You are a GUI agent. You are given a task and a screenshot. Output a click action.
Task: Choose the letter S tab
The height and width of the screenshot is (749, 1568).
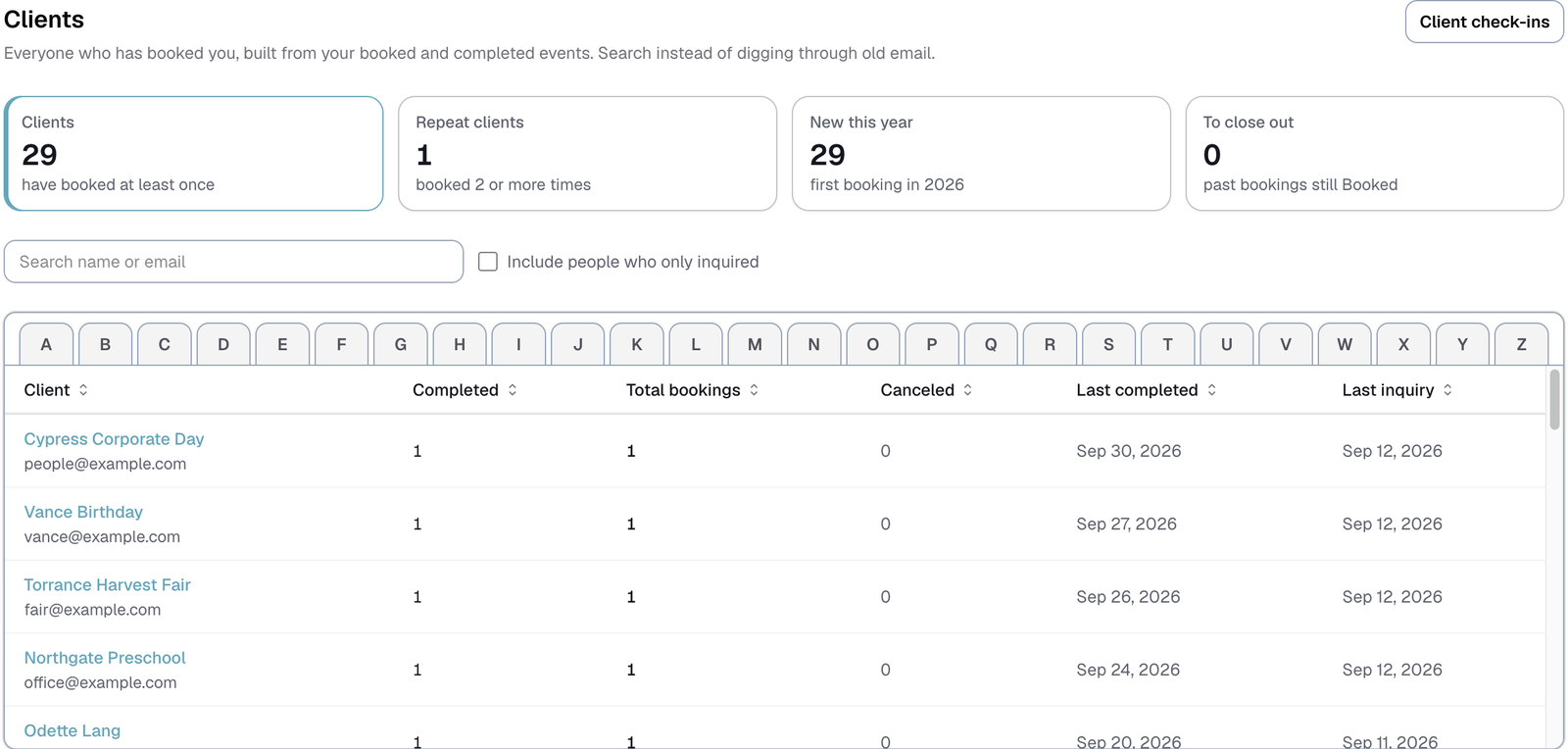point(1108,344)
